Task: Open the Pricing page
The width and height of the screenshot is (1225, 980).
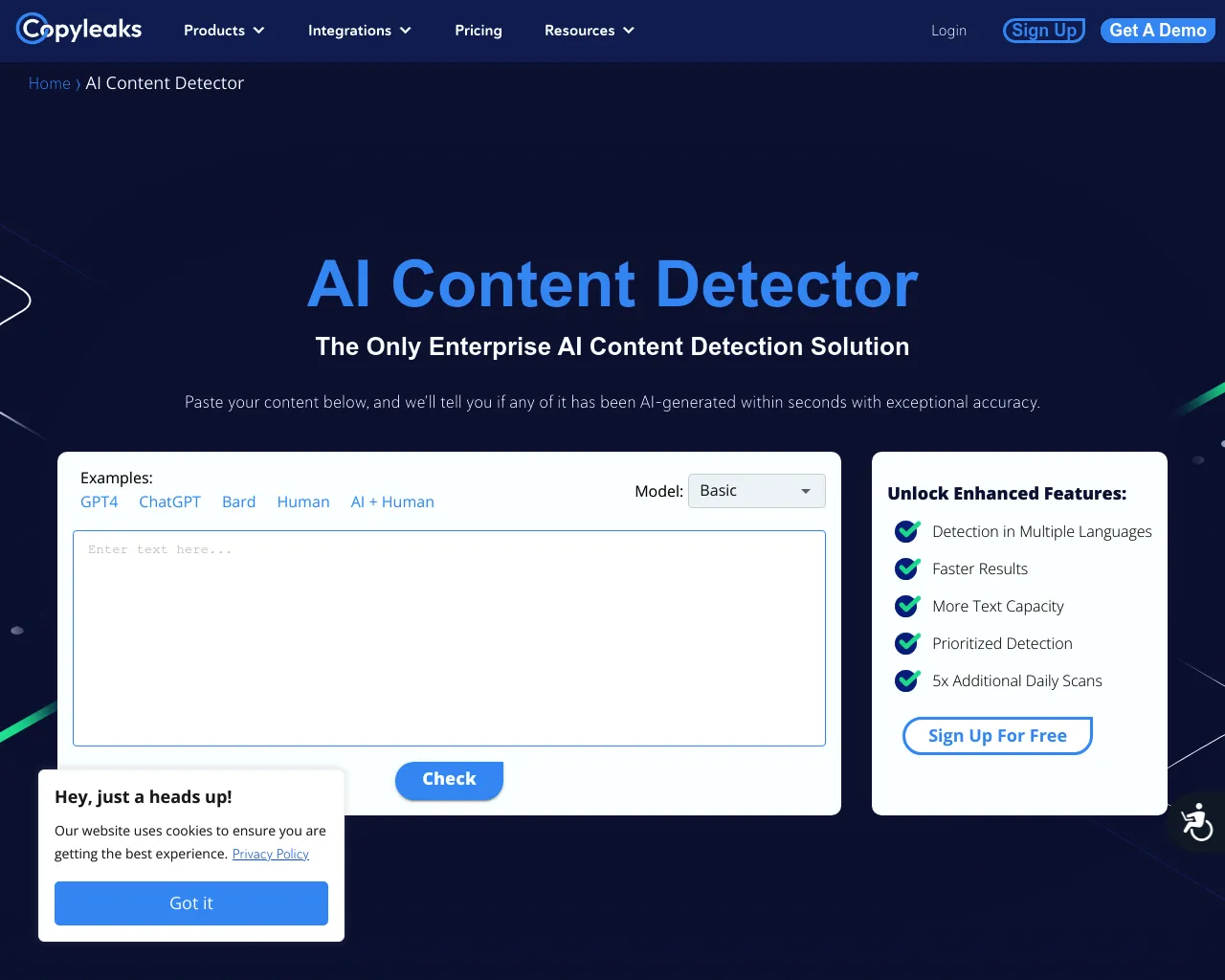Action: point(478,30)
